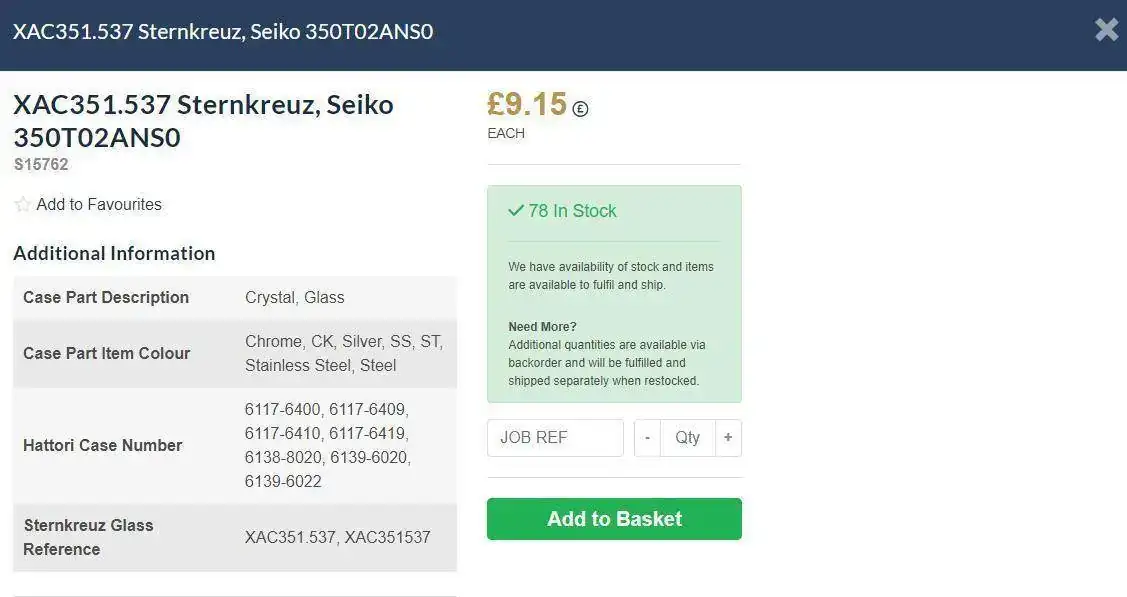The width and height of the screenshot is (1127, 597).
Task: Click the Add to Favourites link text
Action: [x=99, y=204]
